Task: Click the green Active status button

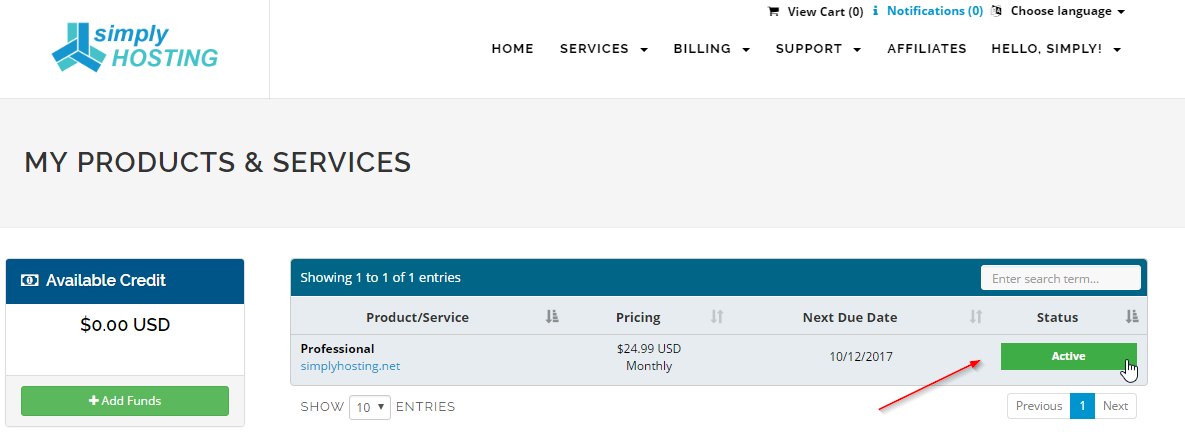Action: point(1069,357)
